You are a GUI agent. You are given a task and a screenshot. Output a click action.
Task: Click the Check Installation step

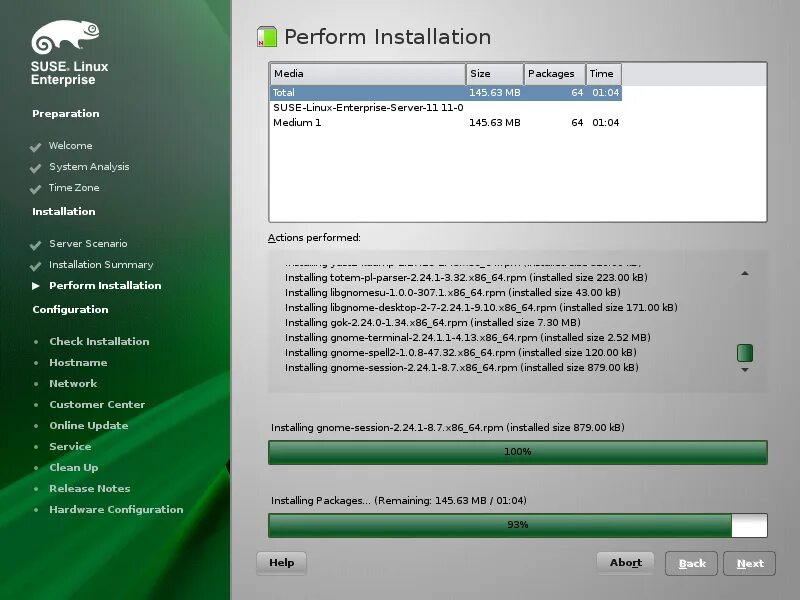99,341
